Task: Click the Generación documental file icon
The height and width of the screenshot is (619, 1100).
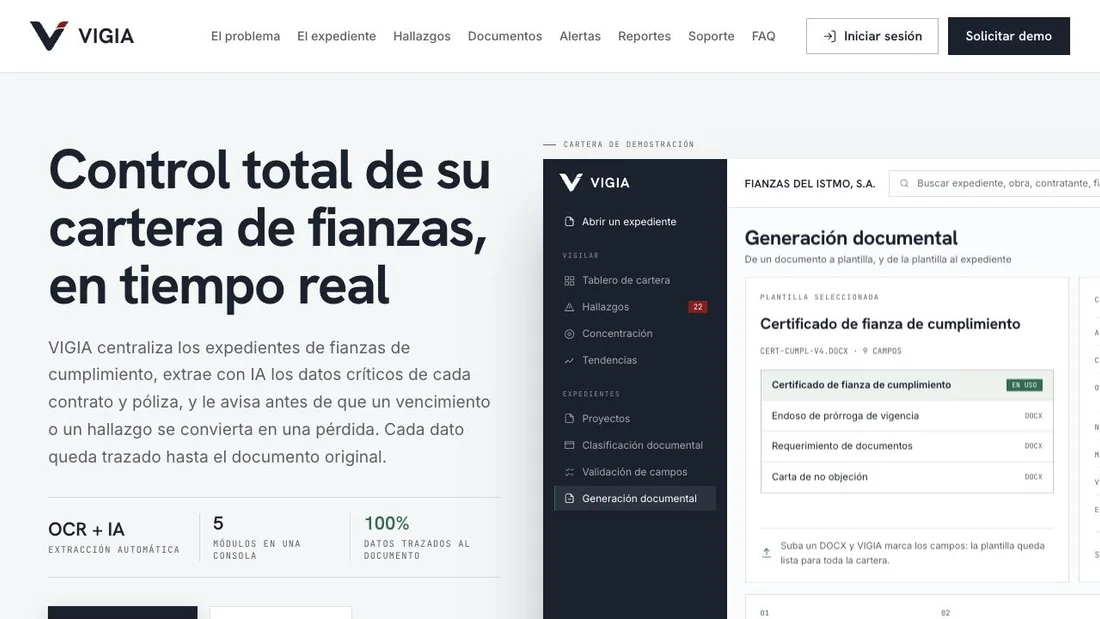Action: 569,498
